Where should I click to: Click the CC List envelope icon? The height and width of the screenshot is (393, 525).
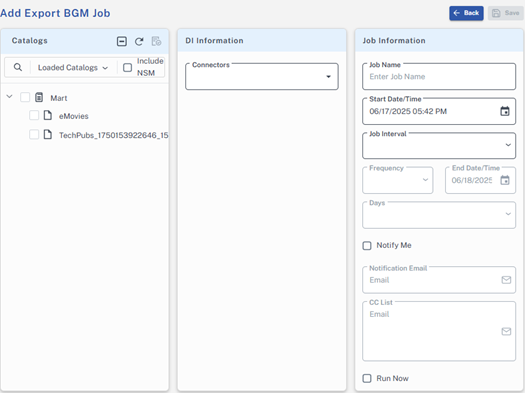tap(506, 331)
